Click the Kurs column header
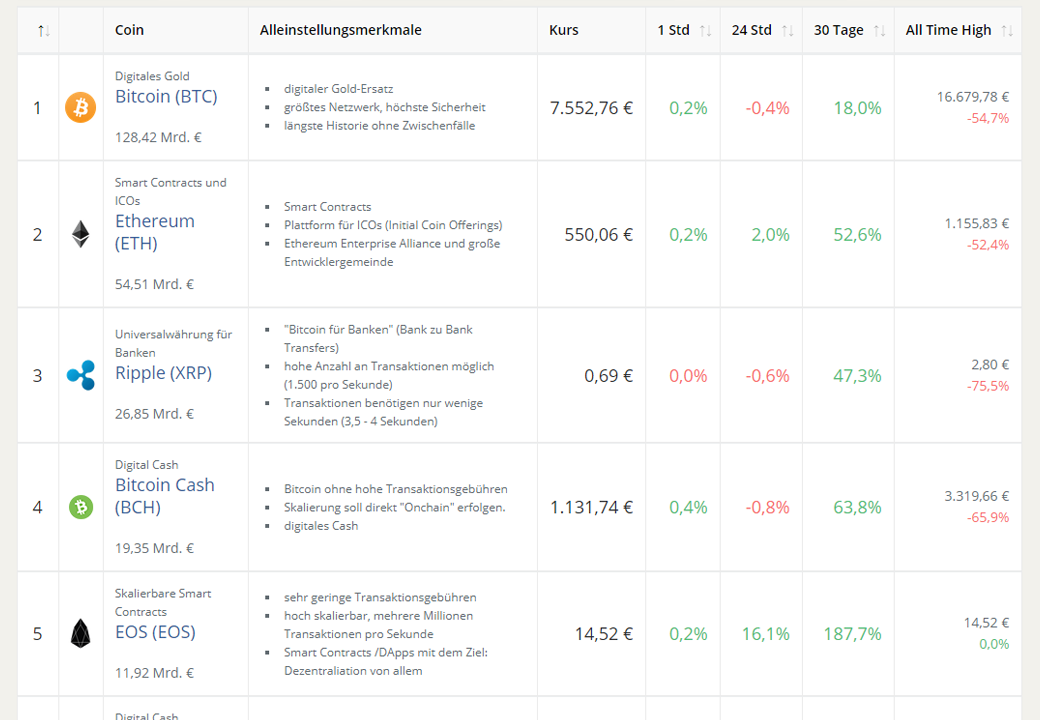The height and width of the screenshot is (720, 1040). point(564,30)
